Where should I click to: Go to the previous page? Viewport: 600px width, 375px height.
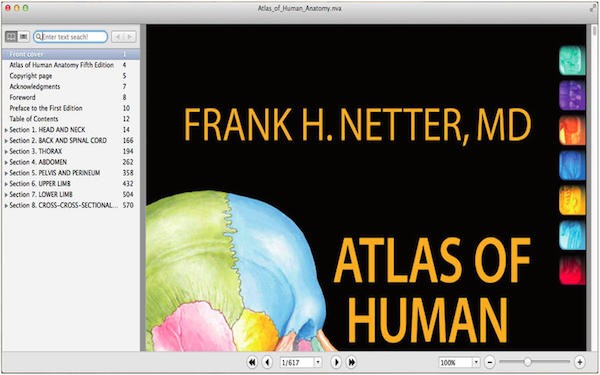click(x=267, y=362)
